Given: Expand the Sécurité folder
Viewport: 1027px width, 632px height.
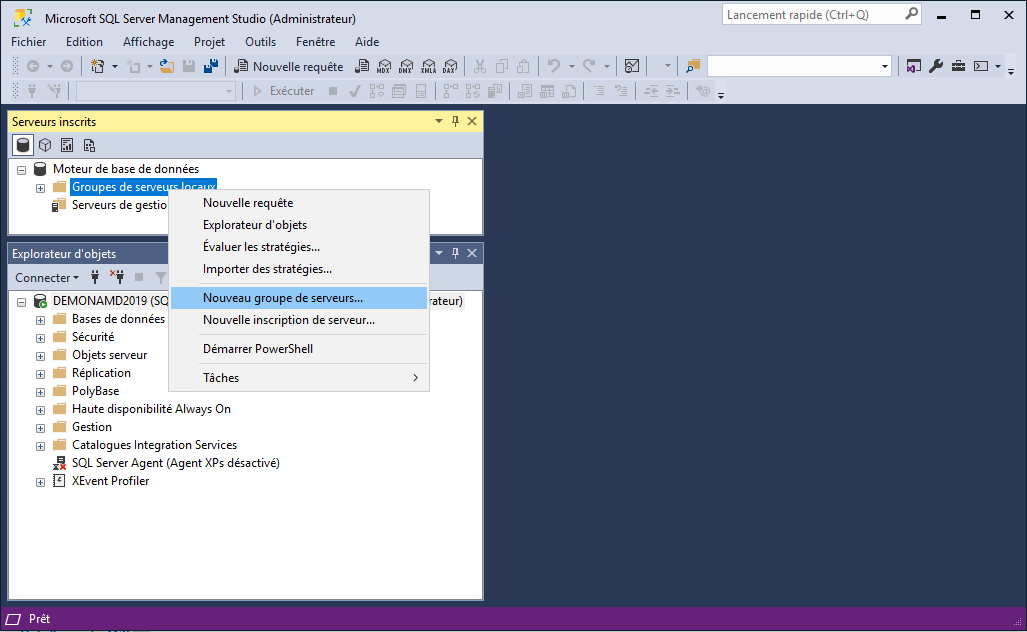Looking at the screenshot, I should (41, 338).
